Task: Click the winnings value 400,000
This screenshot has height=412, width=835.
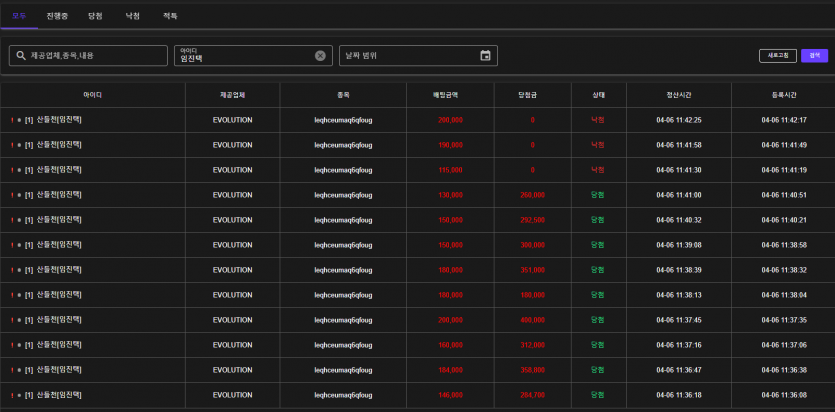Action: click(533, 320)
